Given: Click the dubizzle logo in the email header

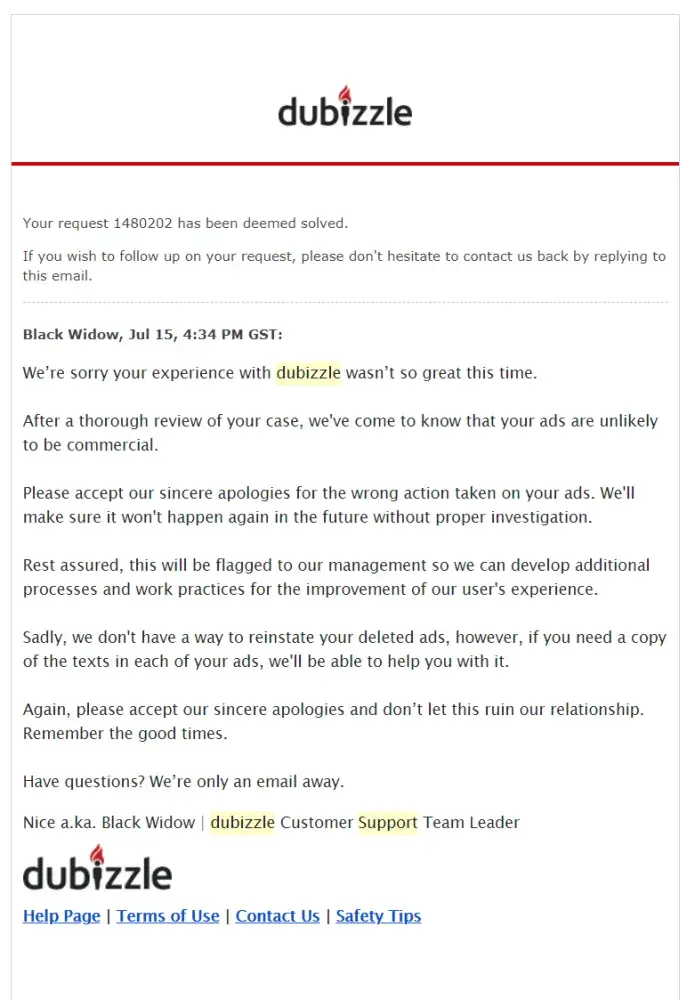Looking at the screenshot, I should 345,108.
